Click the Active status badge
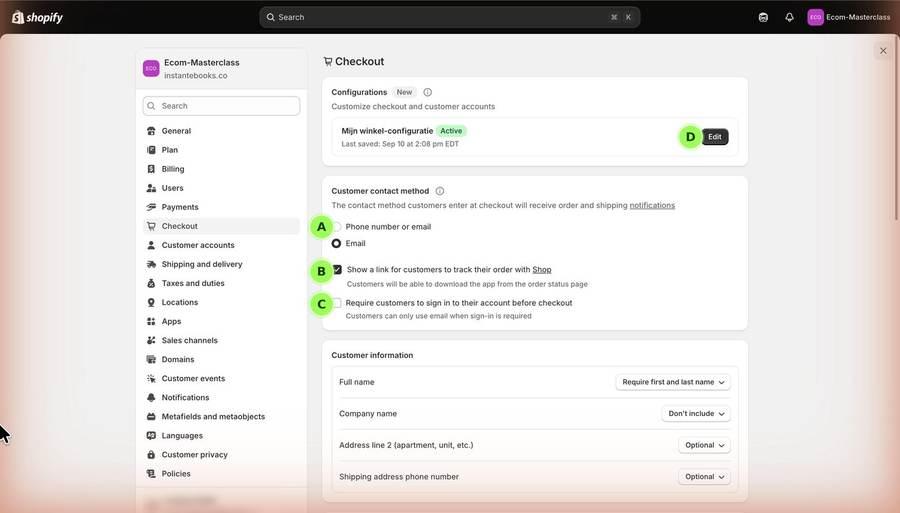The width and height of the screenshot is (900, 513). coord(451,131)
